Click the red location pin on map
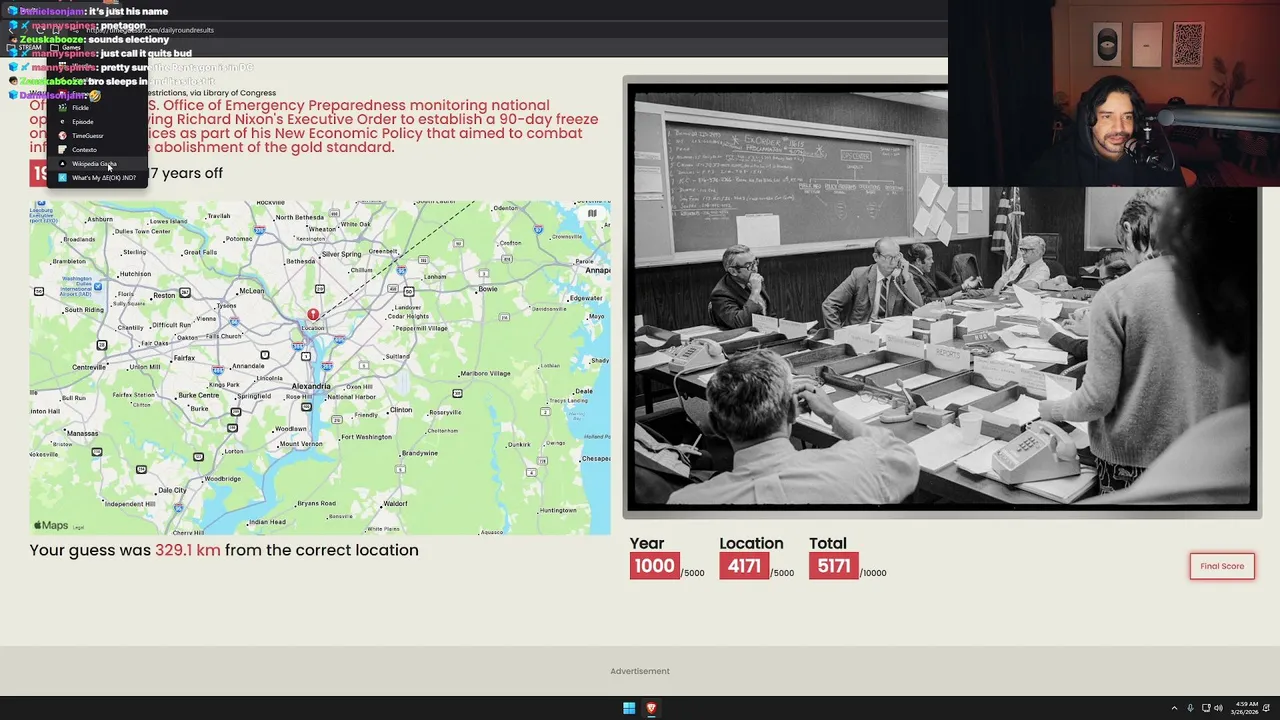This screenshot has height=720, width=1280. click(x=313, y=315)
